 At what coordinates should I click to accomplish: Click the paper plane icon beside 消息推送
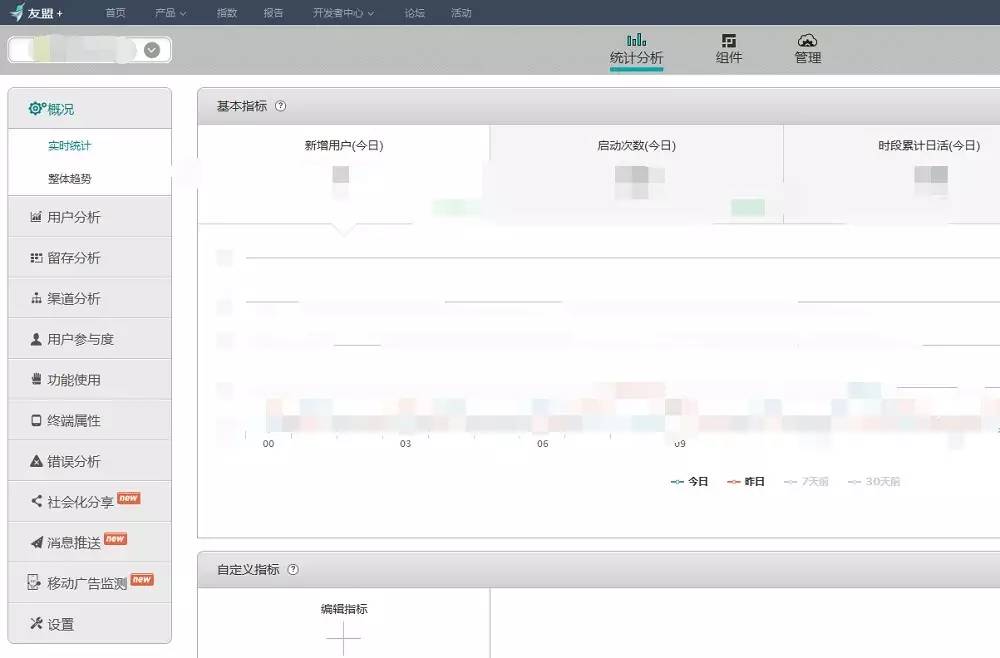[x=36, y=543]
